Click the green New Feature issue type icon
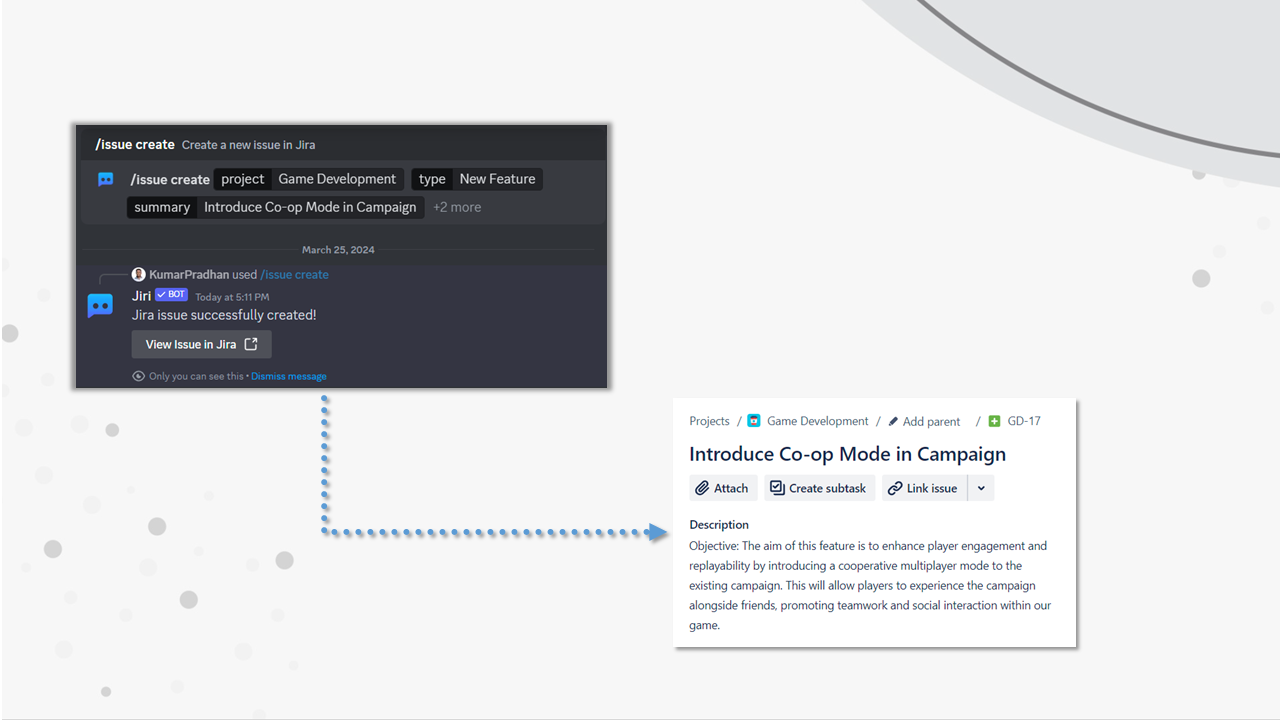This screenshot has height=720, width=1280. point(994,421)
